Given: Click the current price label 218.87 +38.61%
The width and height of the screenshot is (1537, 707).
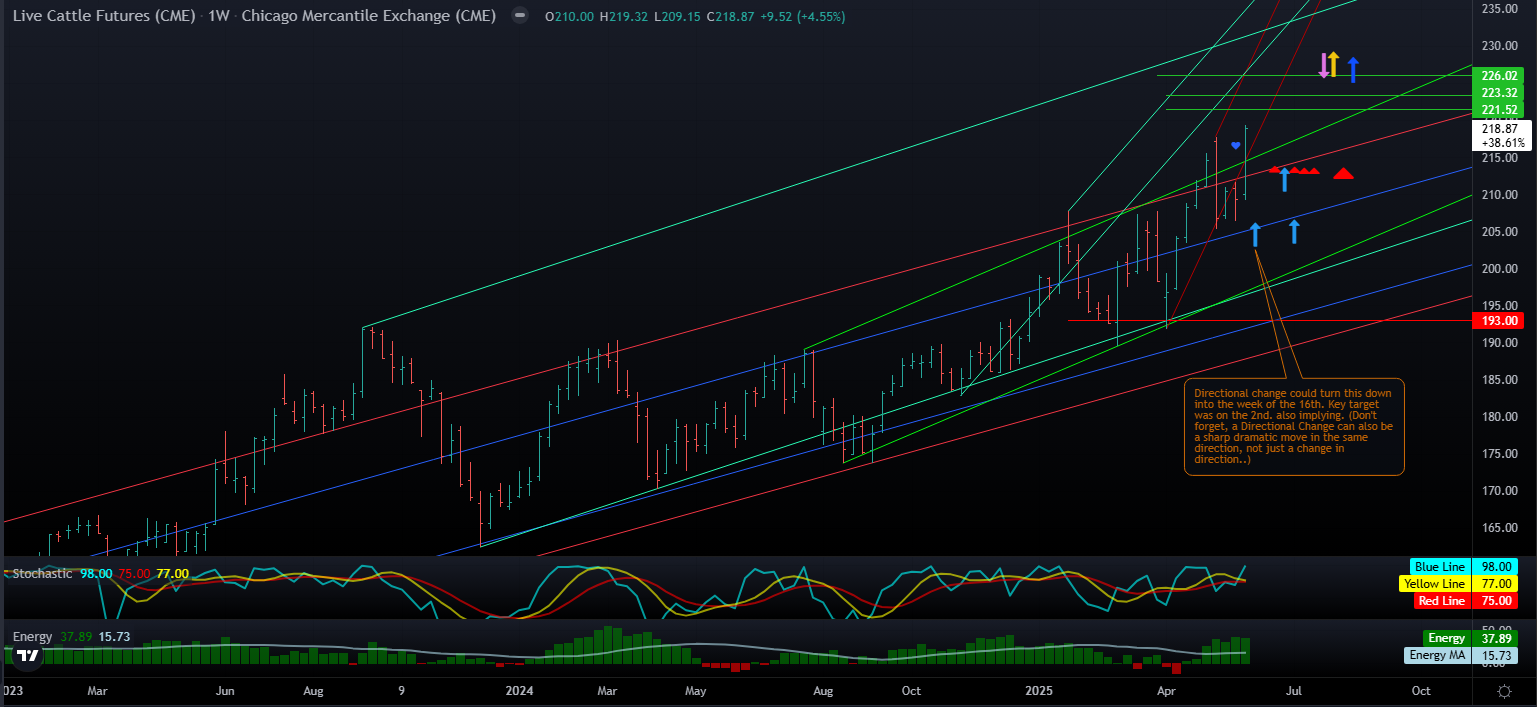Looking at the screenshot, I should [1502, 135].
